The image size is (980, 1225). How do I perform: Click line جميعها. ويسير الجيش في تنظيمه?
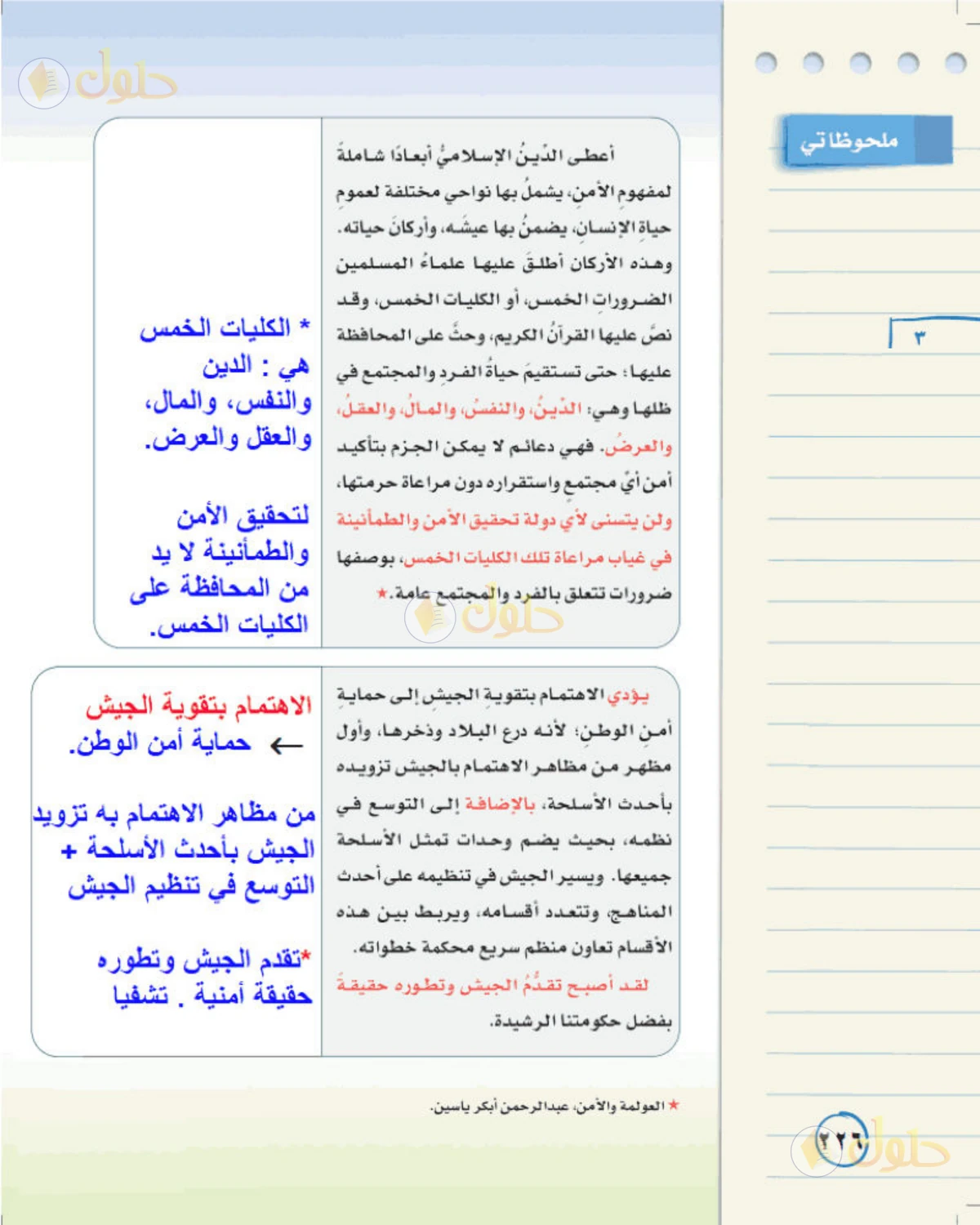click(x=504, y=876)
